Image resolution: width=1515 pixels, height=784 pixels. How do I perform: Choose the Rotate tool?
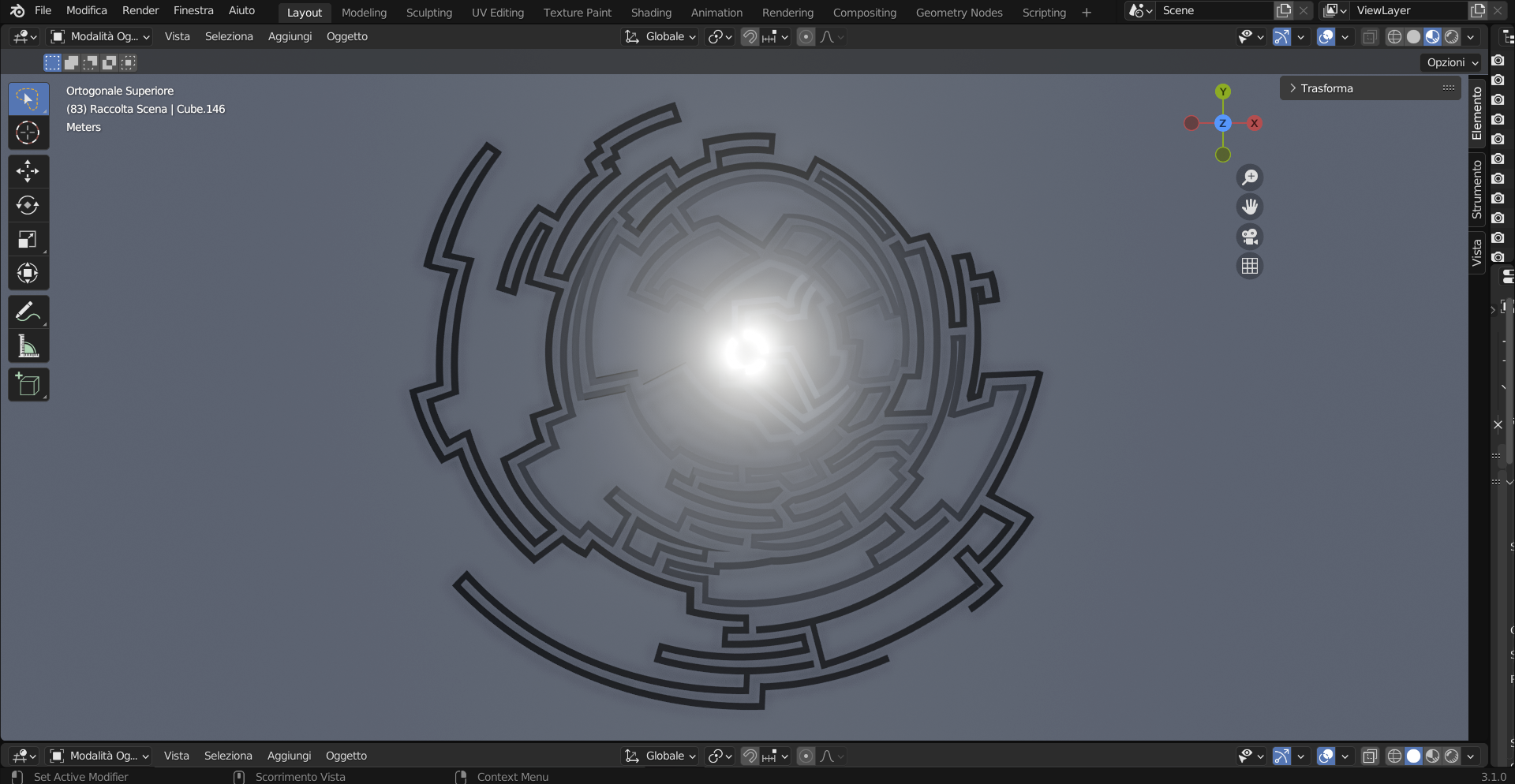tap(28, 205)
